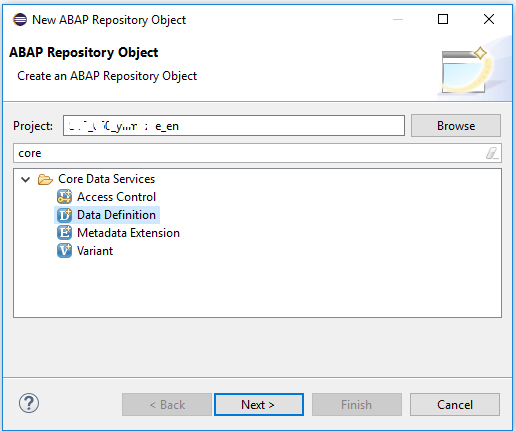This screenshot has width=516, height=431.
Task: Click into the Project input field
Action: coord(234,126)
